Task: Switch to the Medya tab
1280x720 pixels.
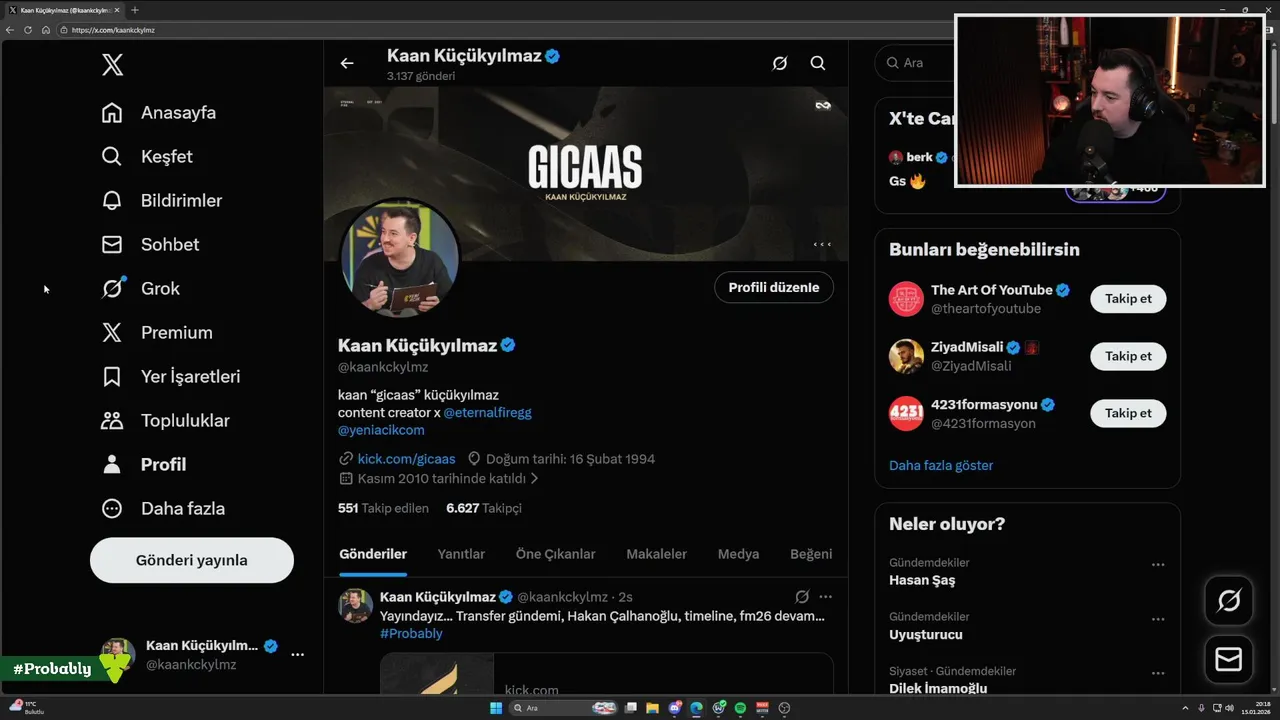Action: (x=738, y=554)
